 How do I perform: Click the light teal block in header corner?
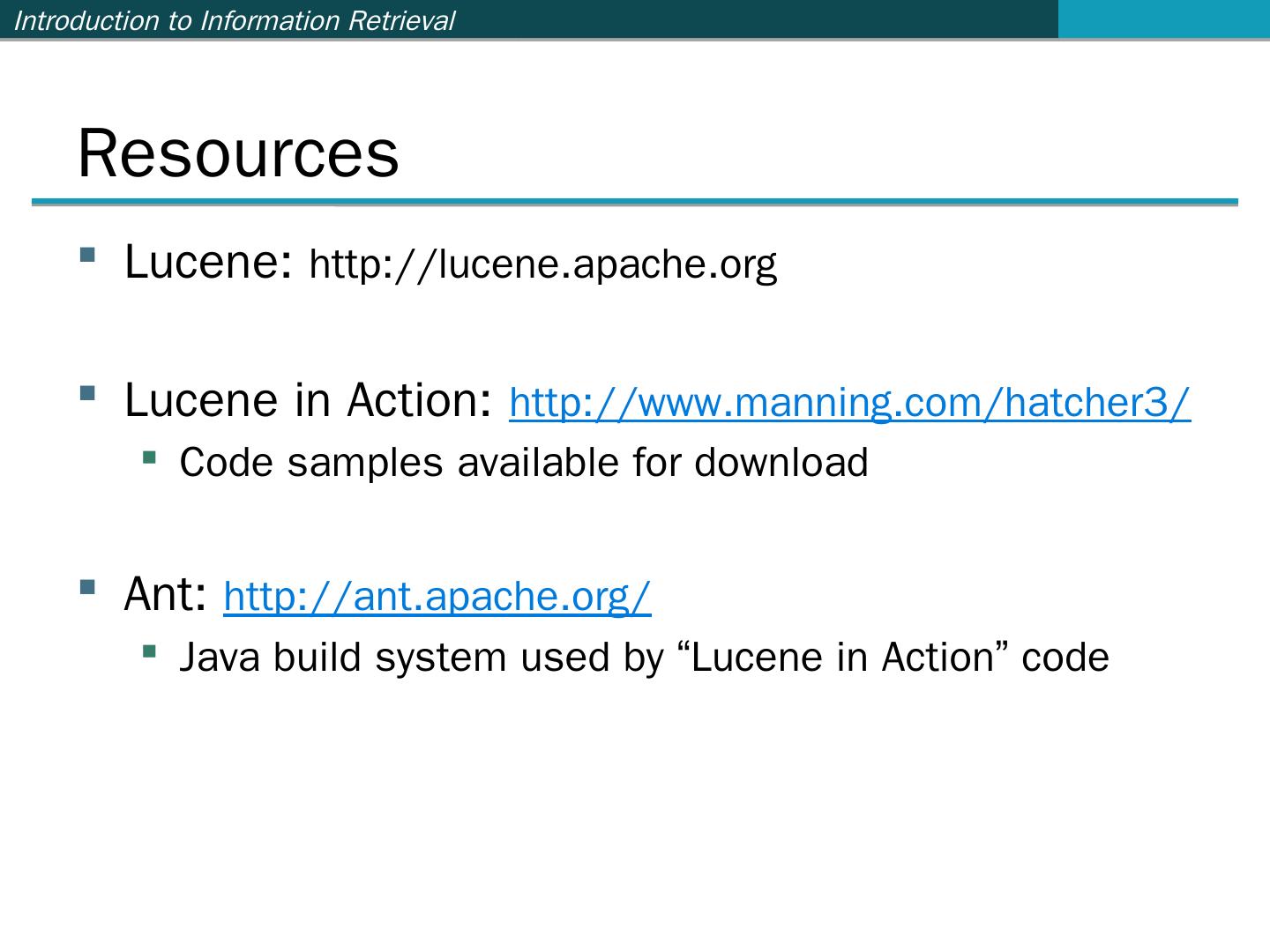pos(1163,19)
